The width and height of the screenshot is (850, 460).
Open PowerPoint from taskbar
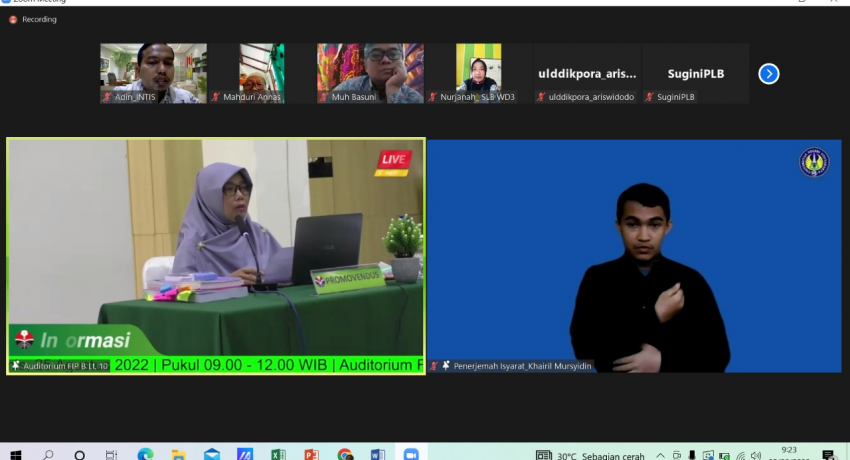pyautogui.click(x=311, y=455)
